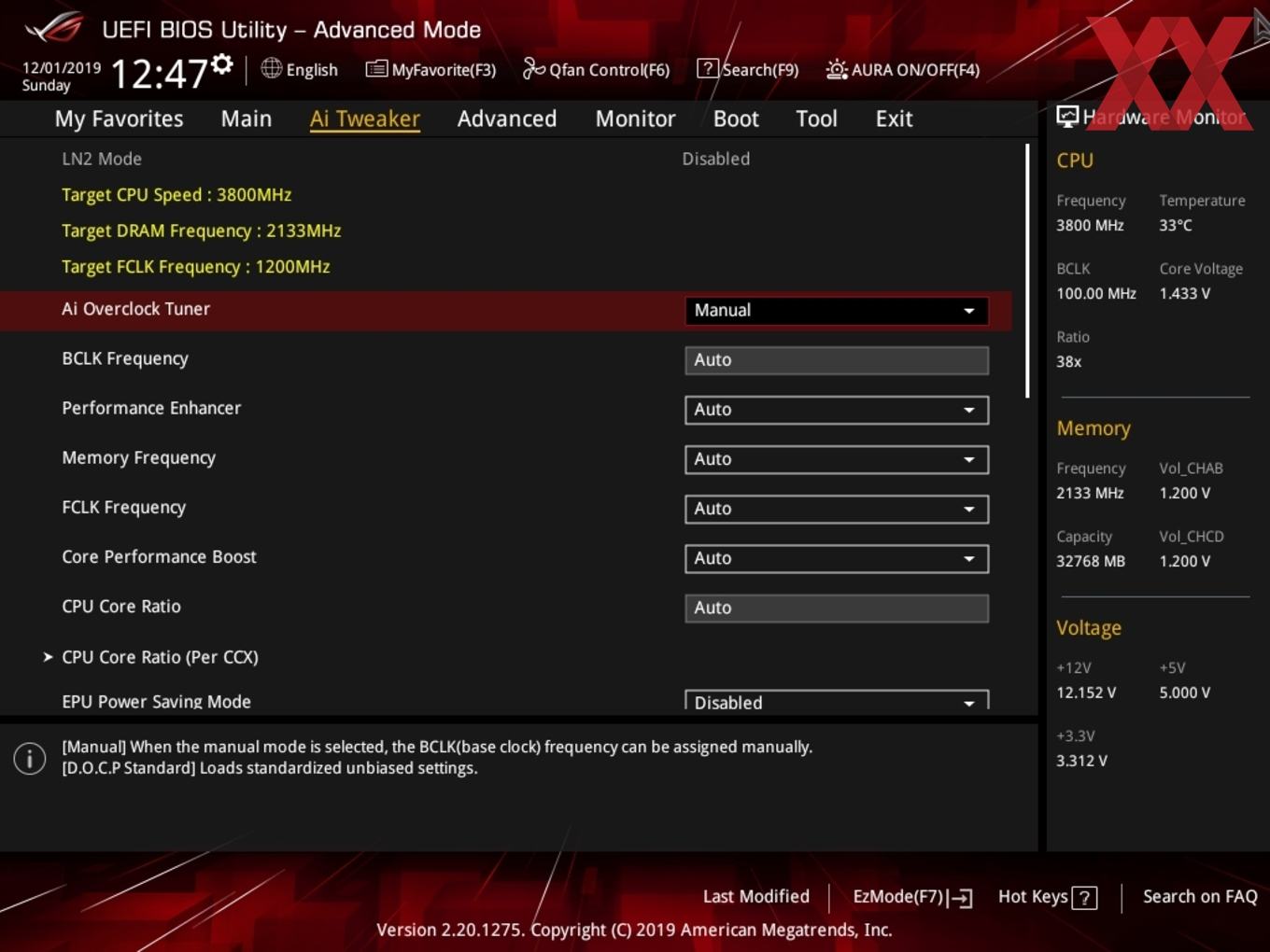The height and width of the screenshot is (952, 1270).
Task: Click +12V 12.152 V reading
Action: tap(1086, 693)
